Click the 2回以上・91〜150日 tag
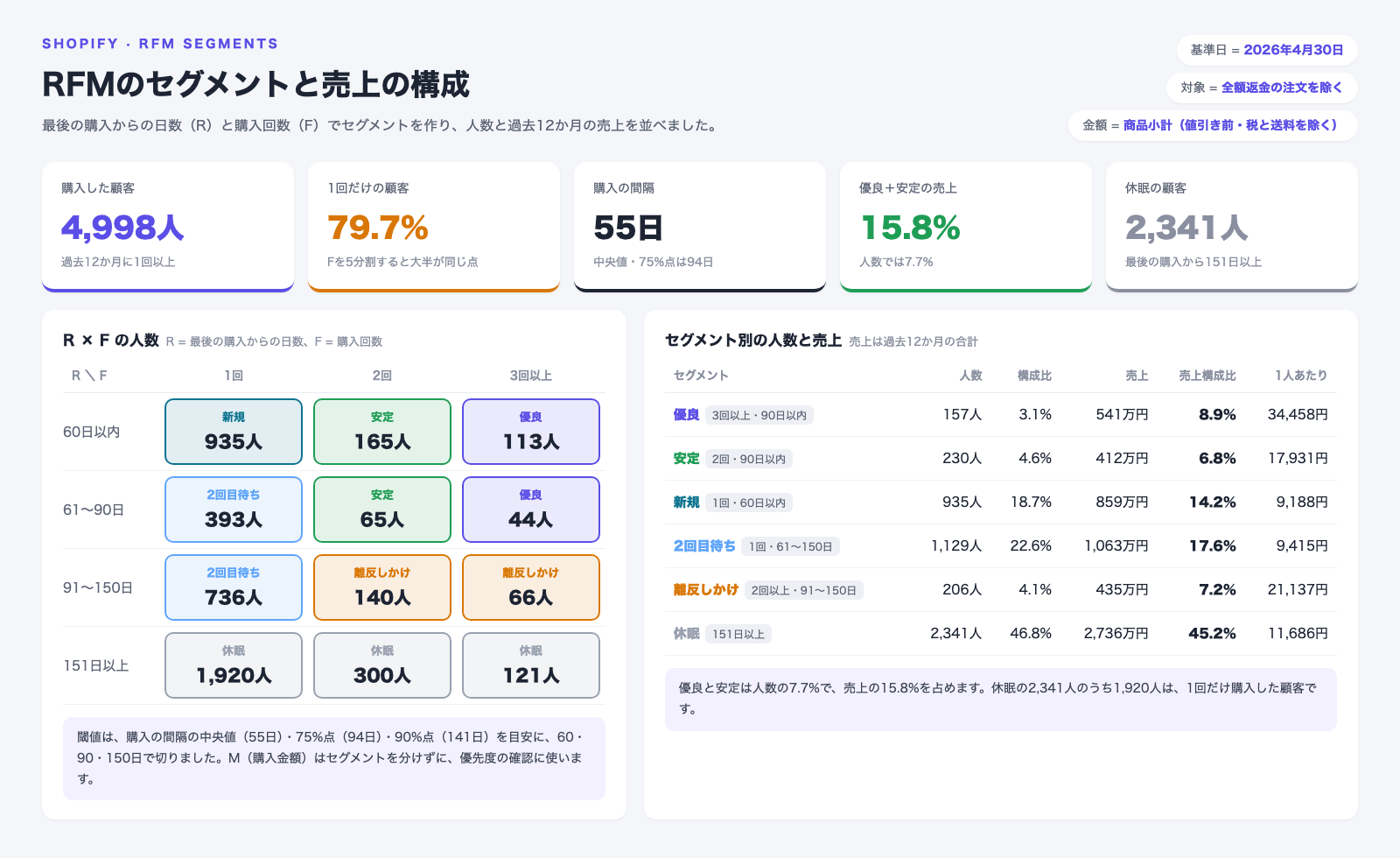Screen dimensions: 1400x858 tap(804, 590)
